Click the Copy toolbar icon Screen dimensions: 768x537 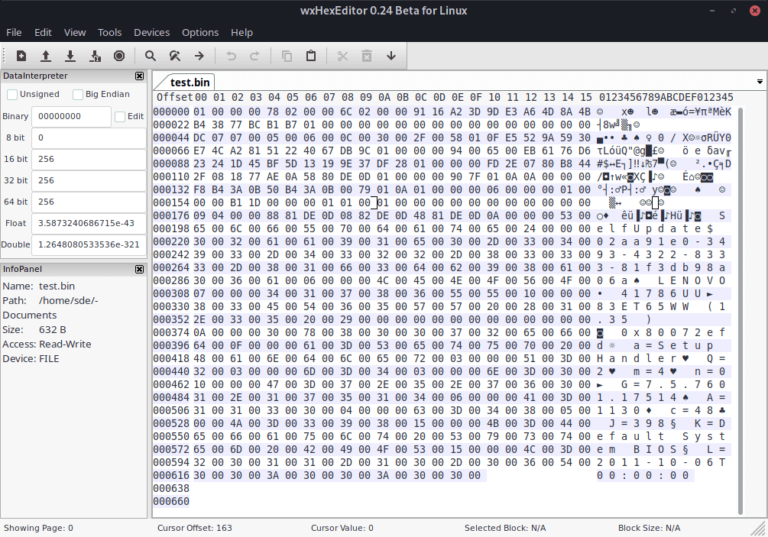(x=287, y=56)
